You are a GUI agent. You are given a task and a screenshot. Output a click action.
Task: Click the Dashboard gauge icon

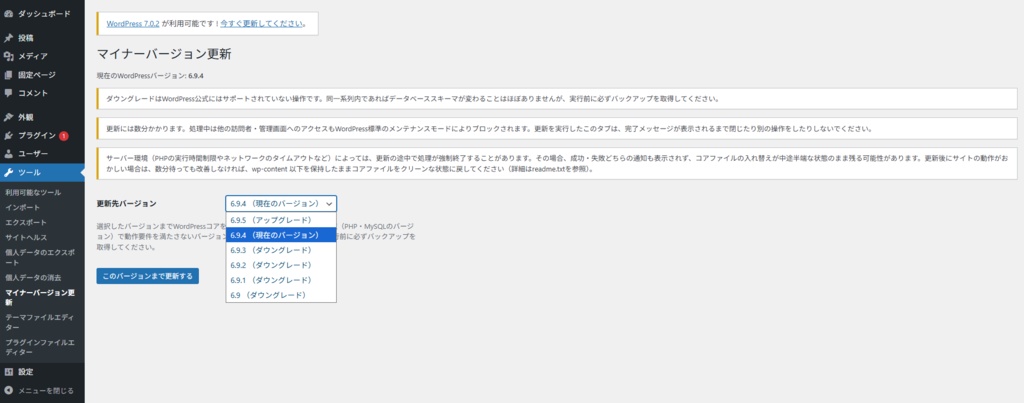[8, 13]
